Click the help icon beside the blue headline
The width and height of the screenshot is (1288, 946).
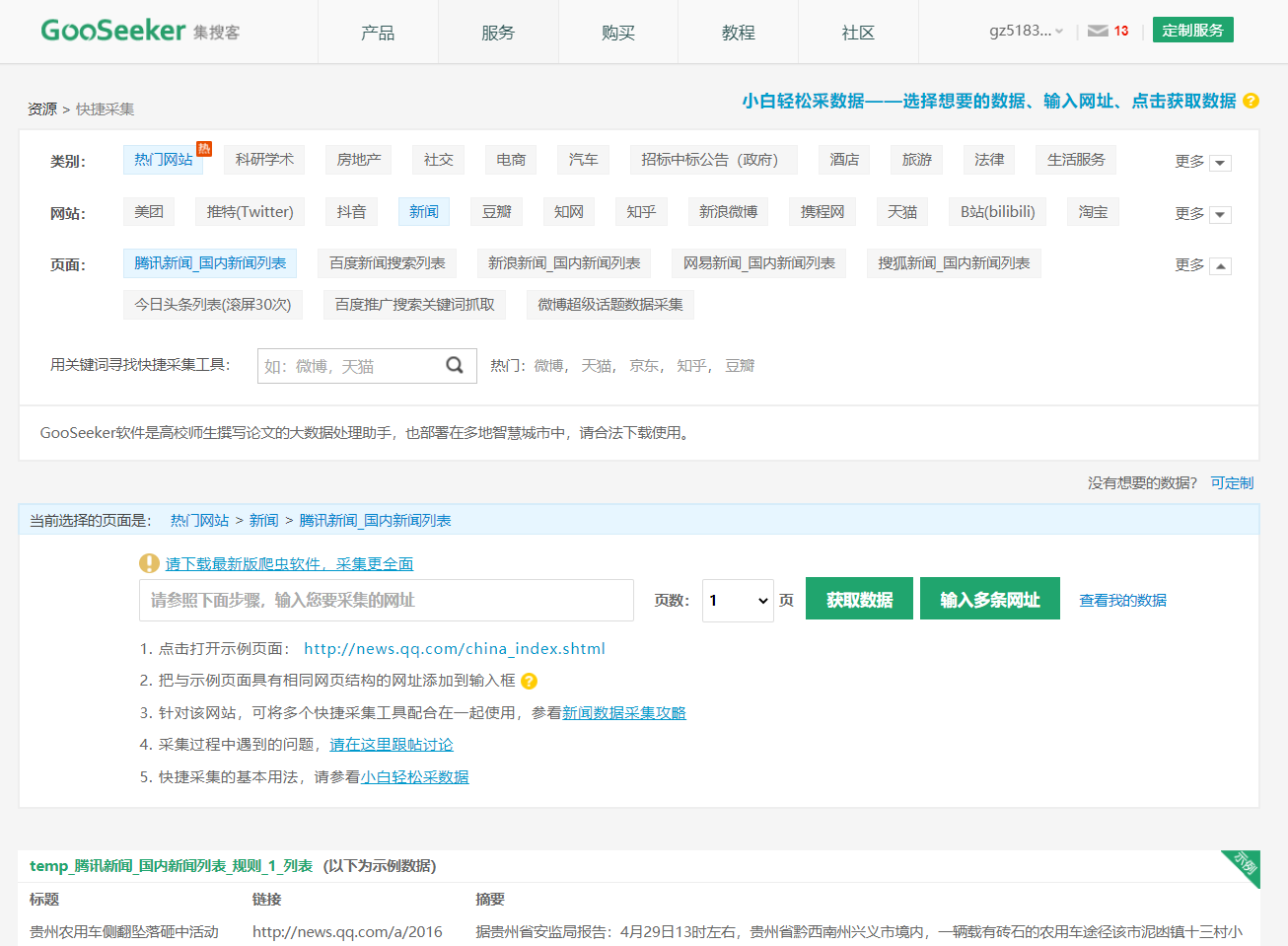[1251, 101]
